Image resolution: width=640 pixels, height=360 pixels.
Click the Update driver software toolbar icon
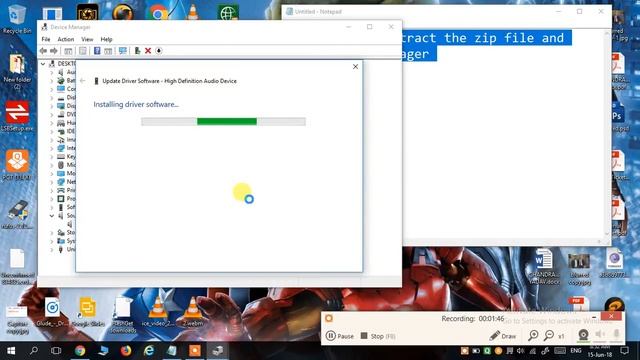pos(137,51)
